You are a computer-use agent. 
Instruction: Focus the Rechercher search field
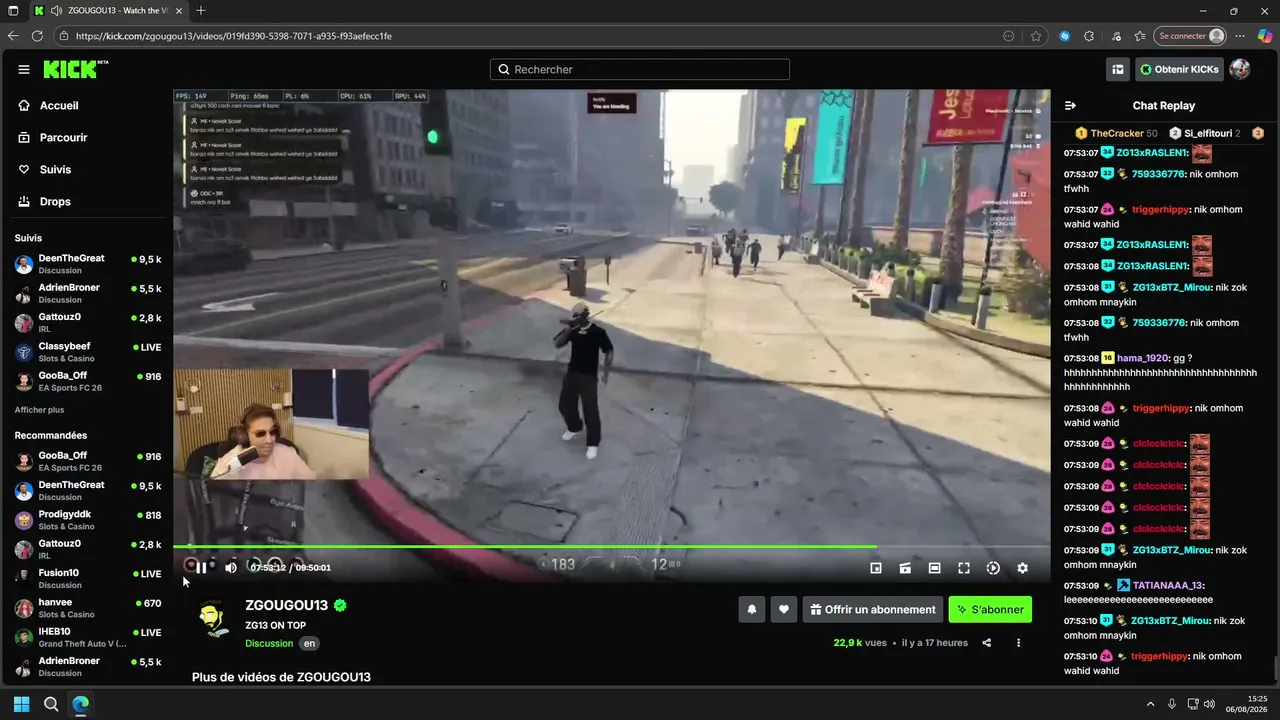640,70
